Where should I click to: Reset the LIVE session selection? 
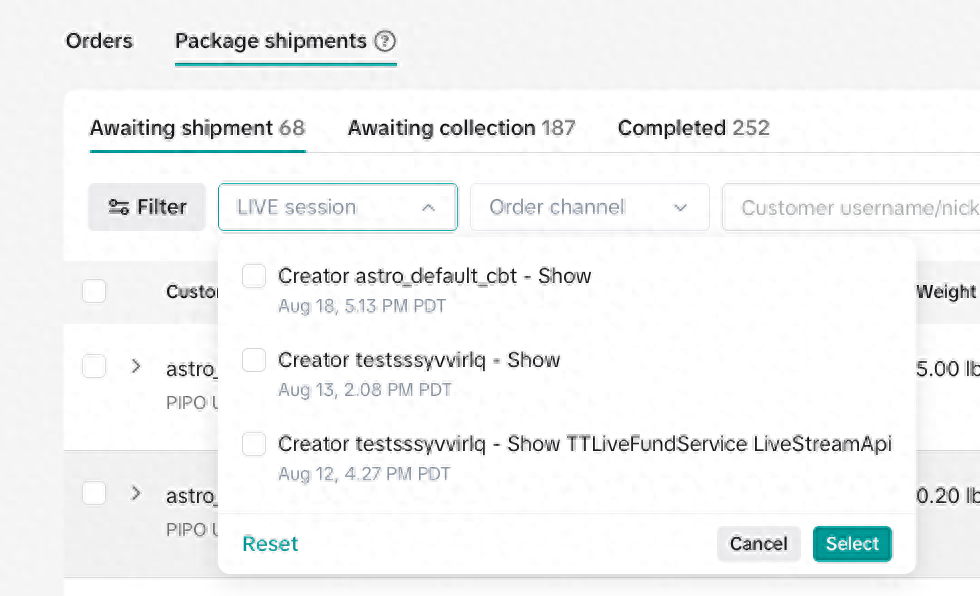(x=270, y=544)
